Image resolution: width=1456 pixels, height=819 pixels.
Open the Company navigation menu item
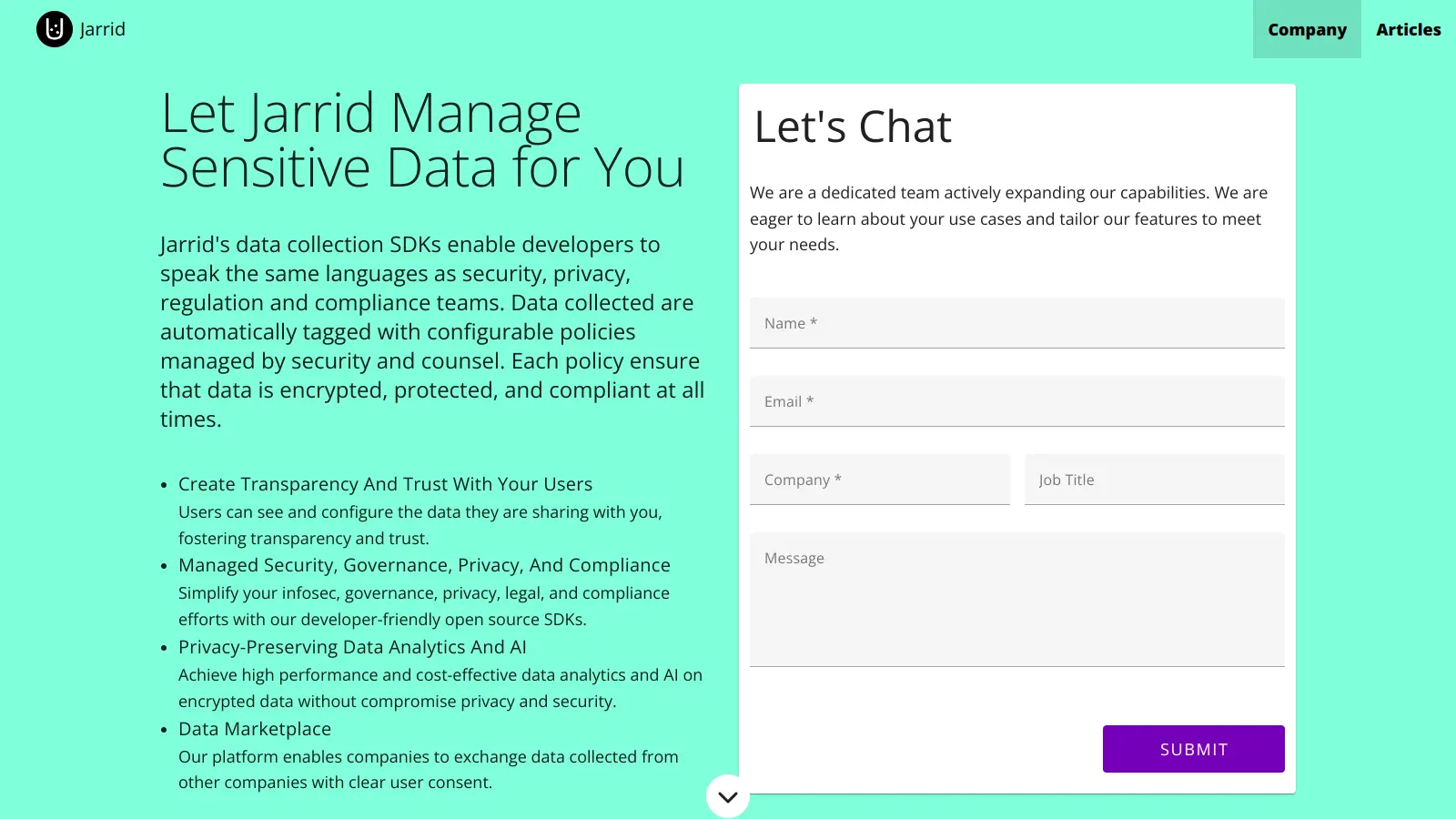(1307, 29)
